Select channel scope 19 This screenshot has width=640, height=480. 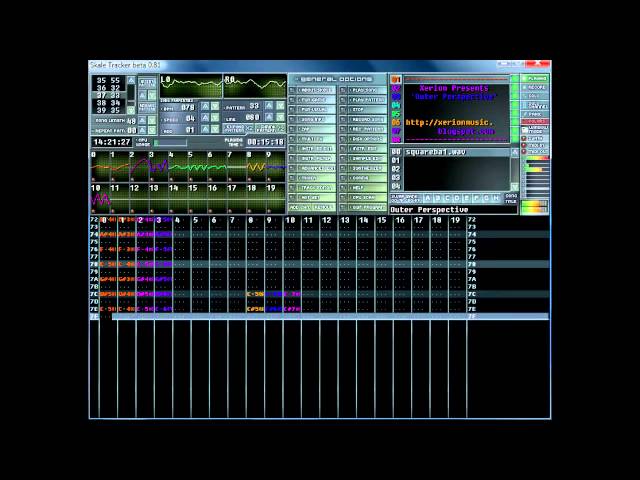(276, 199)
